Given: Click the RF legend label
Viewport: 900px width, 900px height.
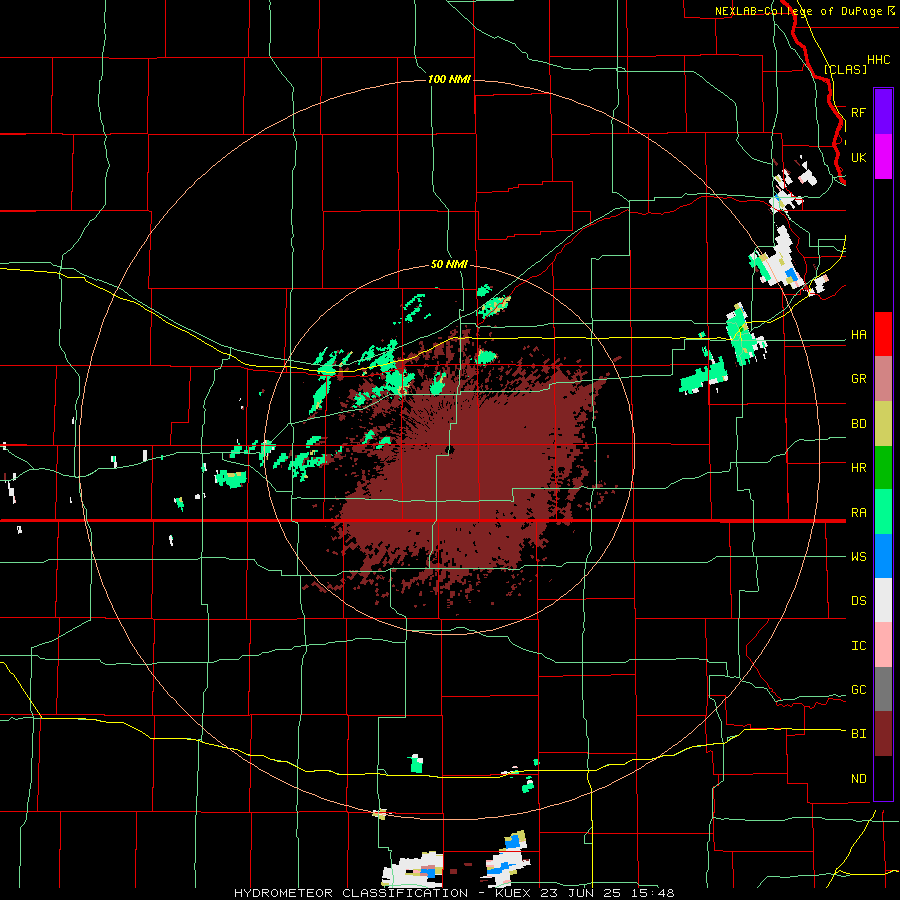Looking at the screenshot, I should (858, 112).
